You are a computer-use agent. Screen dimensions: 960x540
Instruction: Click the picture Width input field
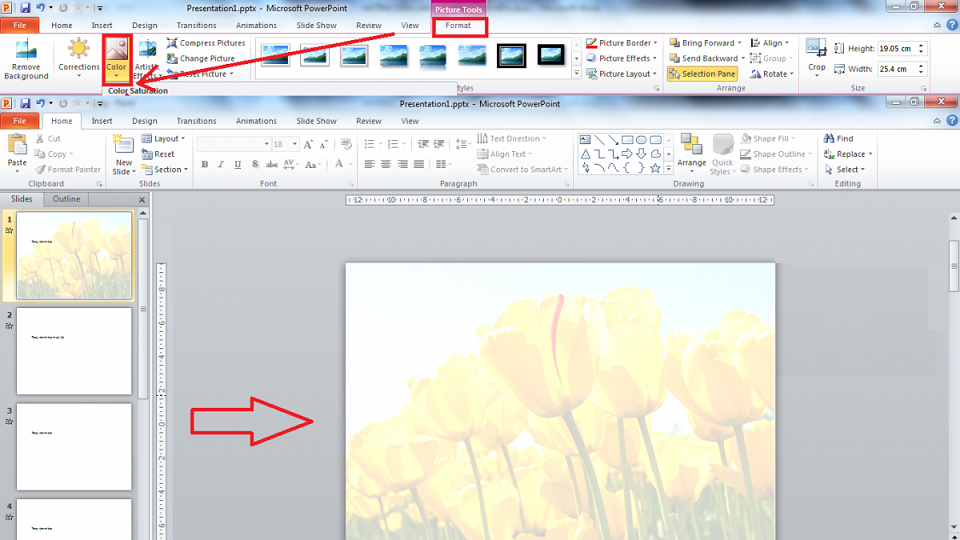tap(896, 69)
